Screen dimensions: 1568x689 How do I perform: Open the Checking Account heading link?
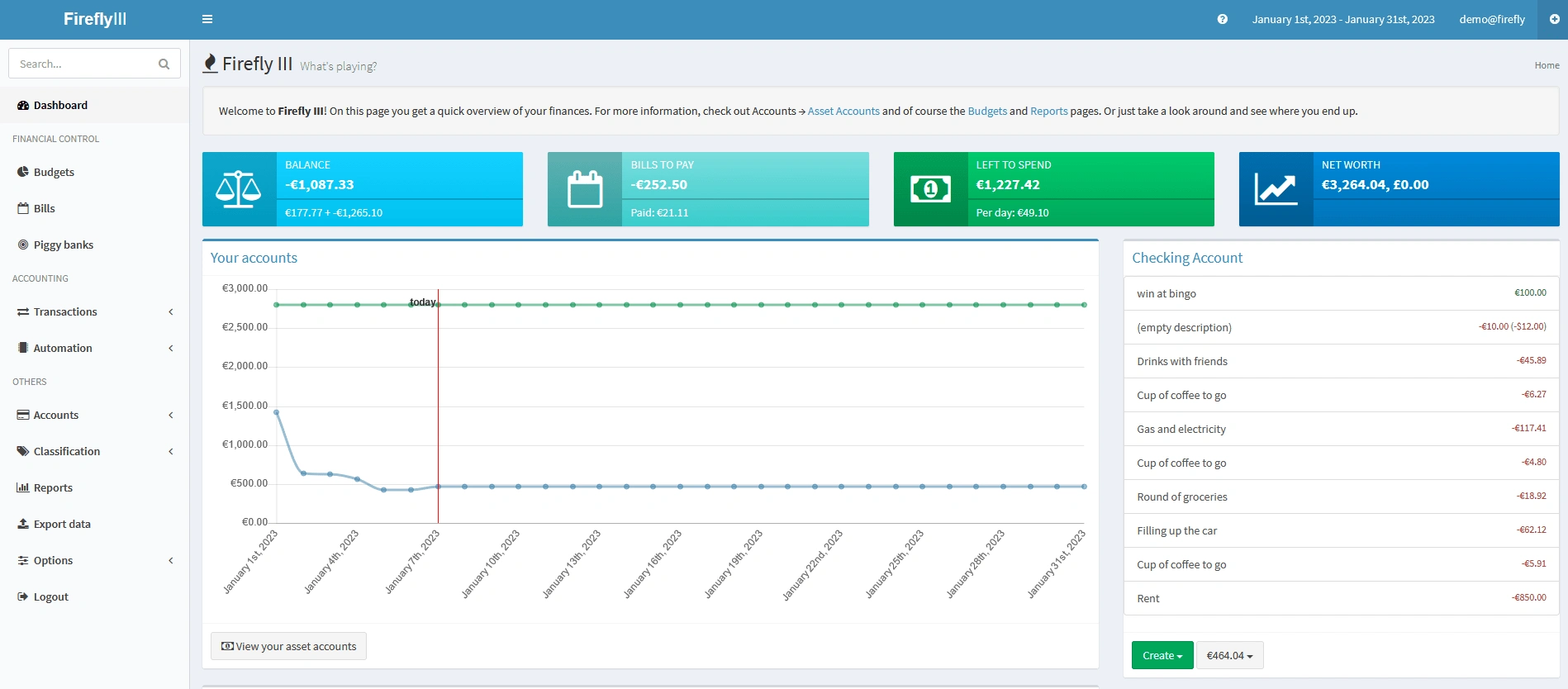click(1187, 258)
